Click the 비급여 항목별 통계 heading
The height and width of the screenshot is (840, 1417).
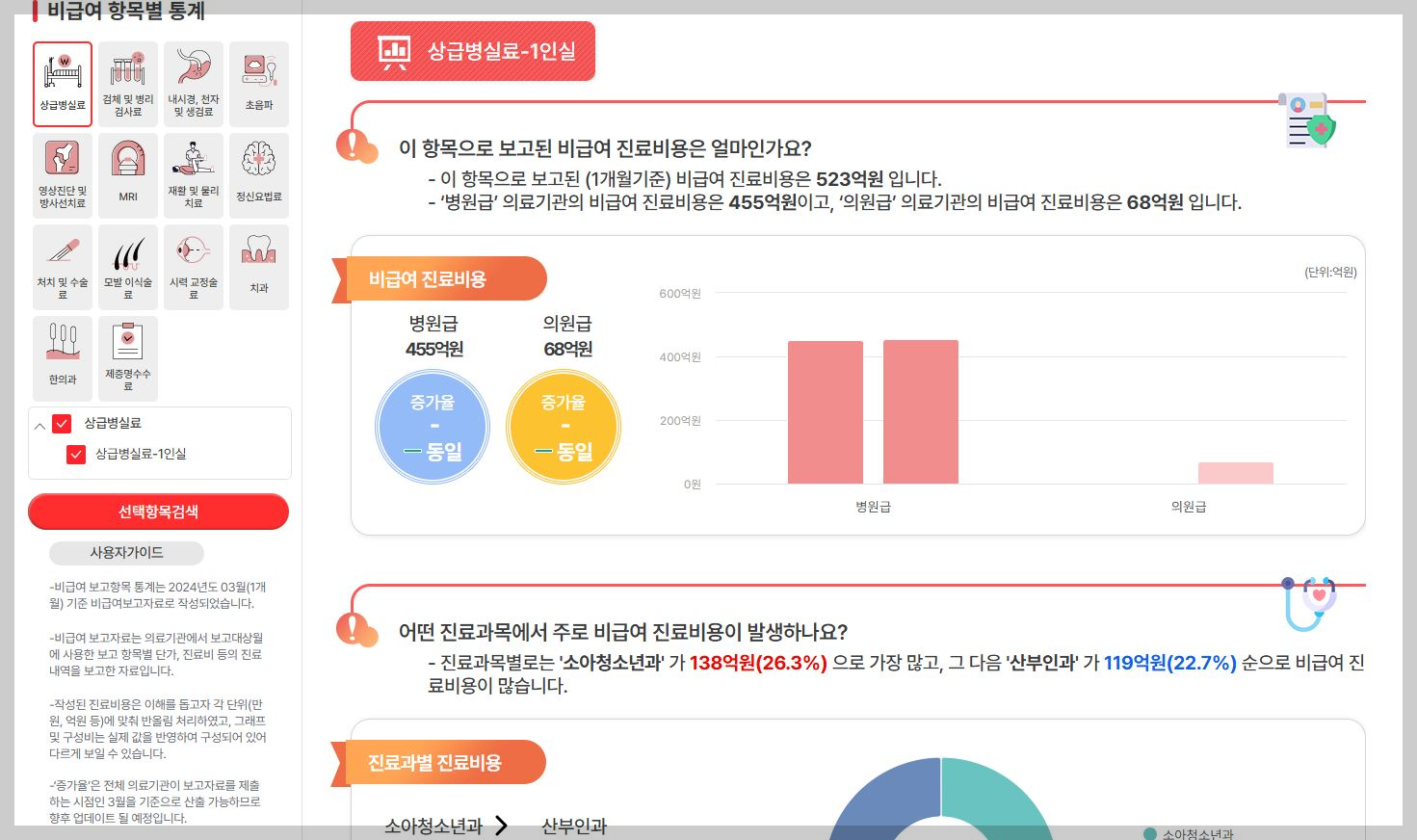[x=126, y=12]
